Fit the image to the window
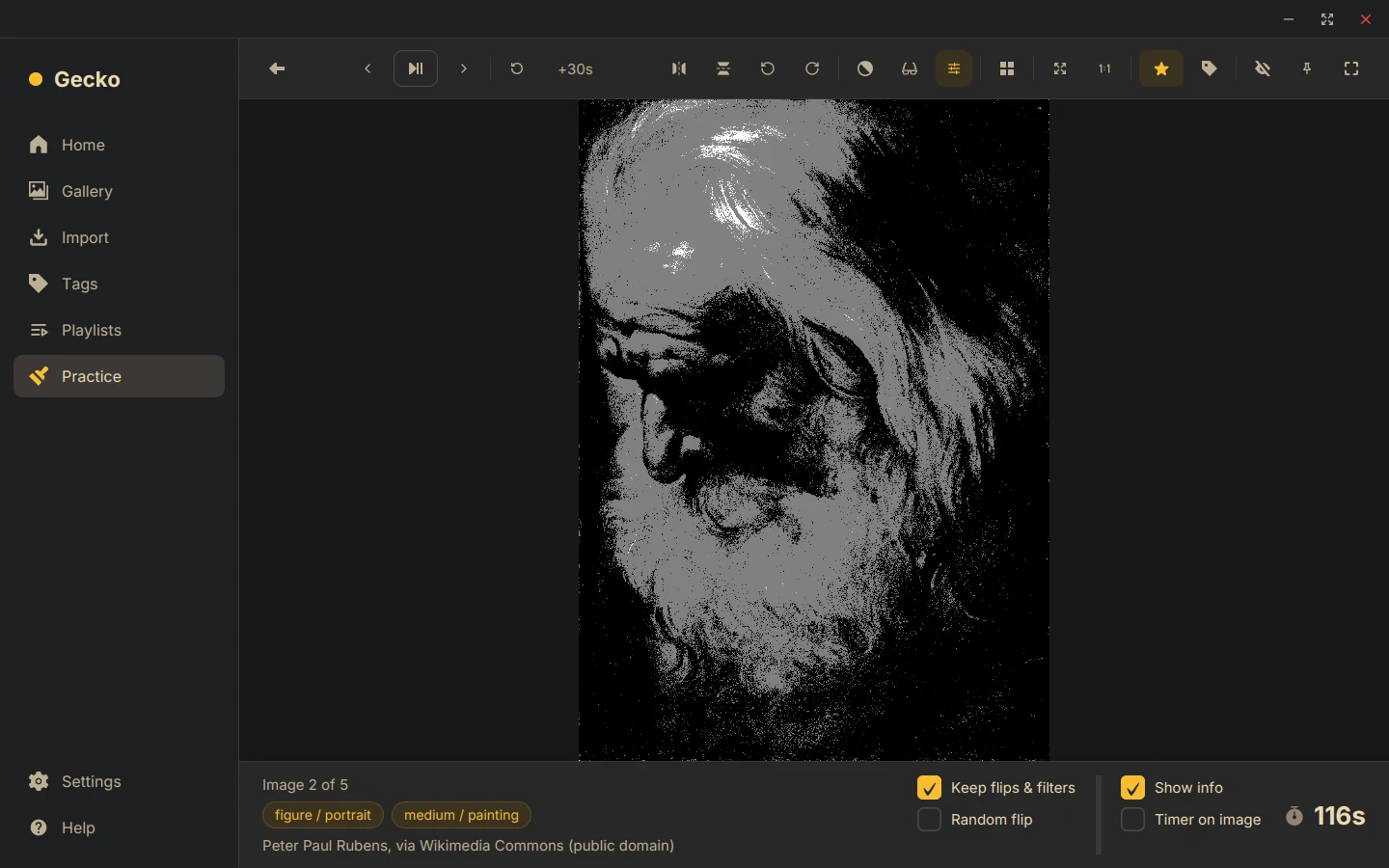Image resolution: width=1389 pixels, height=868 pixels. (1060, 68)
